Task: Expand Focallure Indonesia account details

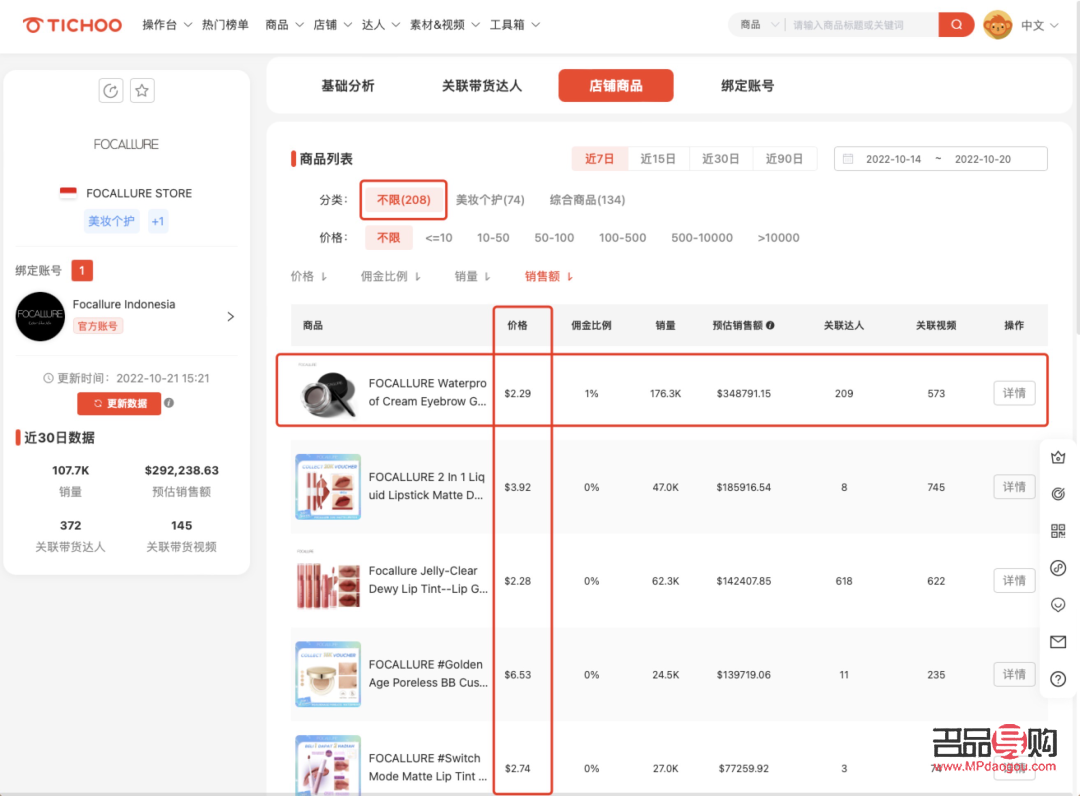Action: 231,315
